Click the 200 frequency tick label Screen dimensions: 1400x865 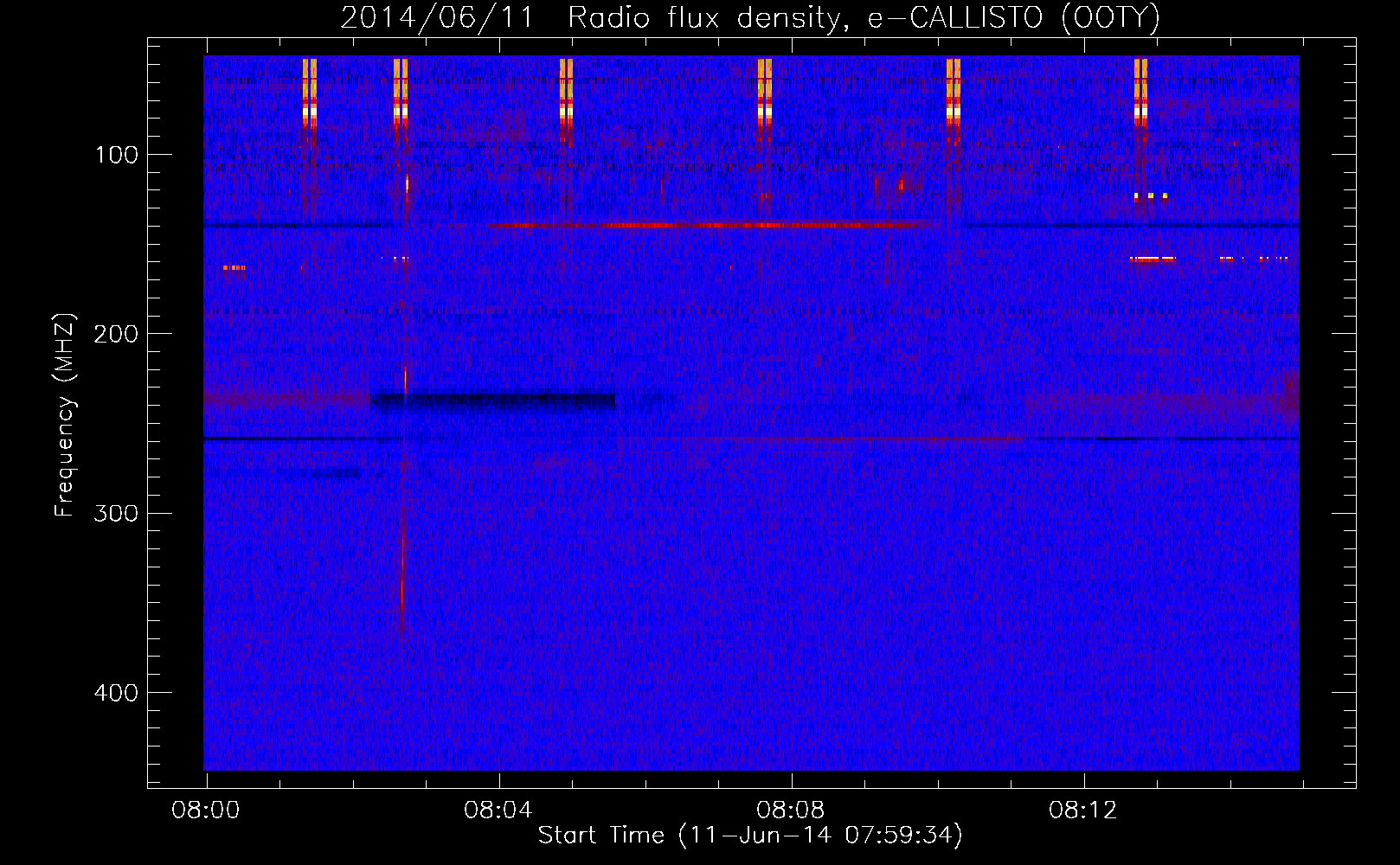pyautogui.click(x=116, y=334)
